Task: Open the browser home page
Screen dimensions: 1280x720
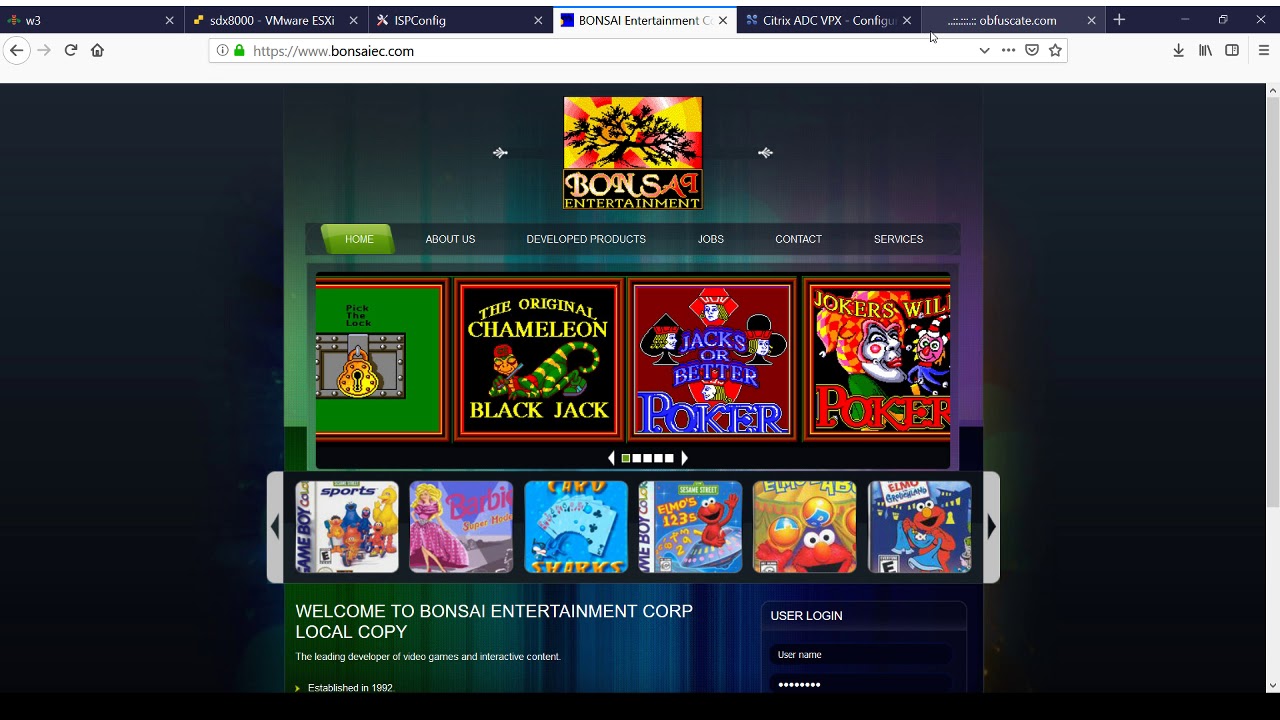Action: [x=97, y=50]
